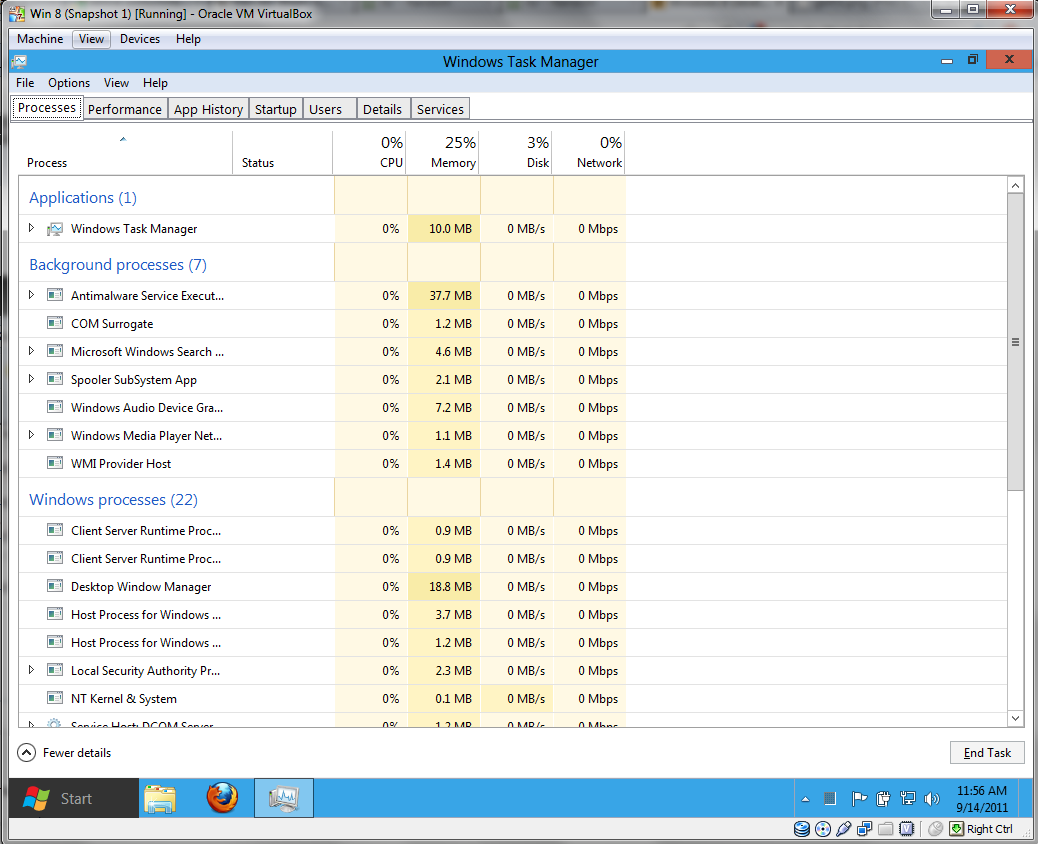The width and height of the screenshot is (1038, 844).
Task: Click the Windows Task Manager process icon
Action: tap(55, 229)
